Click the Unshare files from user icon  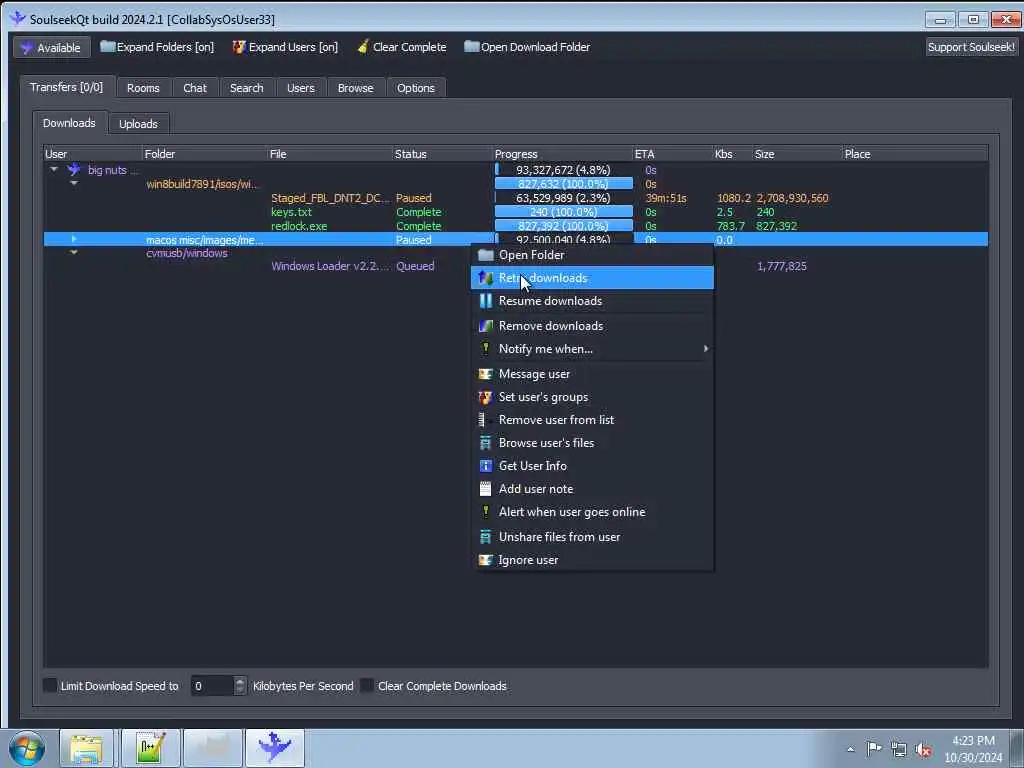click(485, 537)
